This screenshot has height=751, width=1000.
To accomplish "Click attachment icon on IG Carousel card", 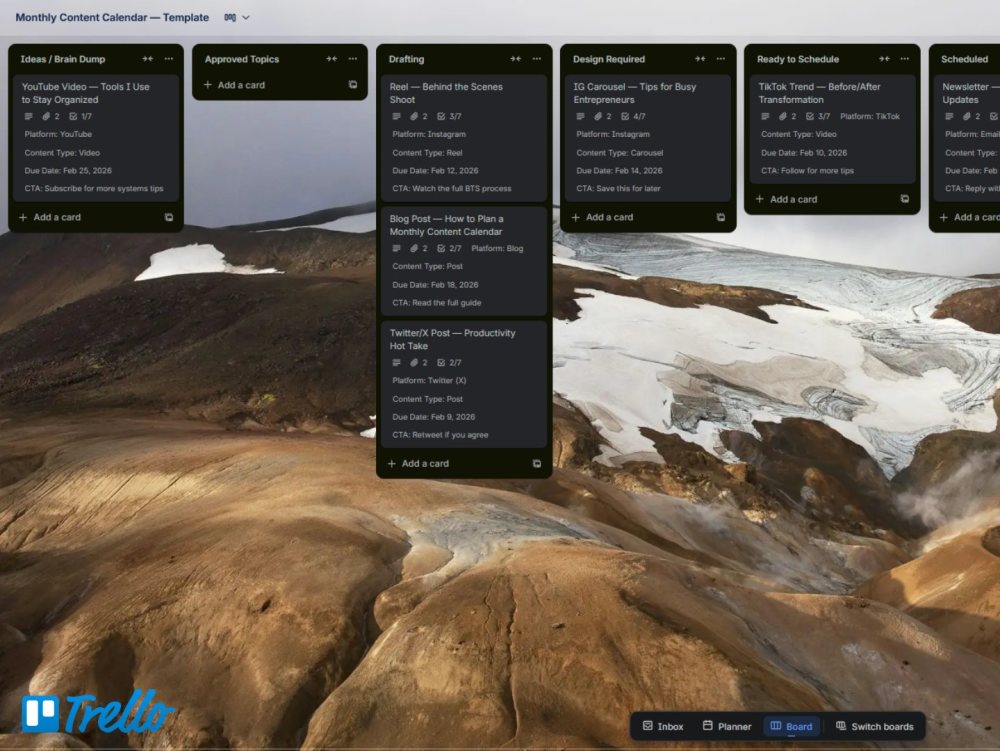I will tap(598, 116).
